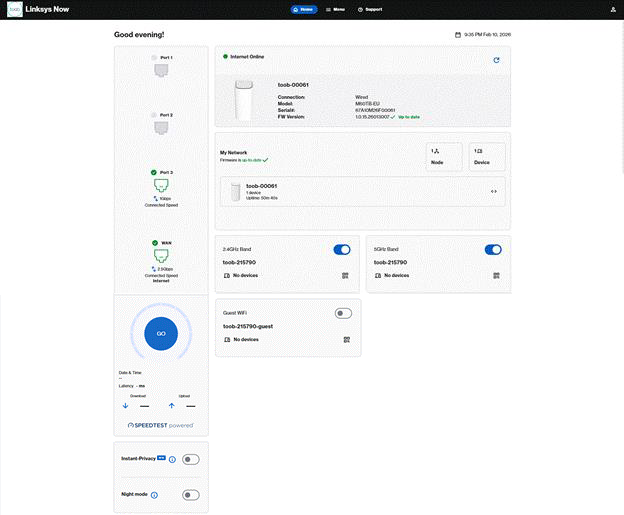Viewport: 624px width, 515px height.
Task: Click the toob logo in header
Action: (15, 9)
